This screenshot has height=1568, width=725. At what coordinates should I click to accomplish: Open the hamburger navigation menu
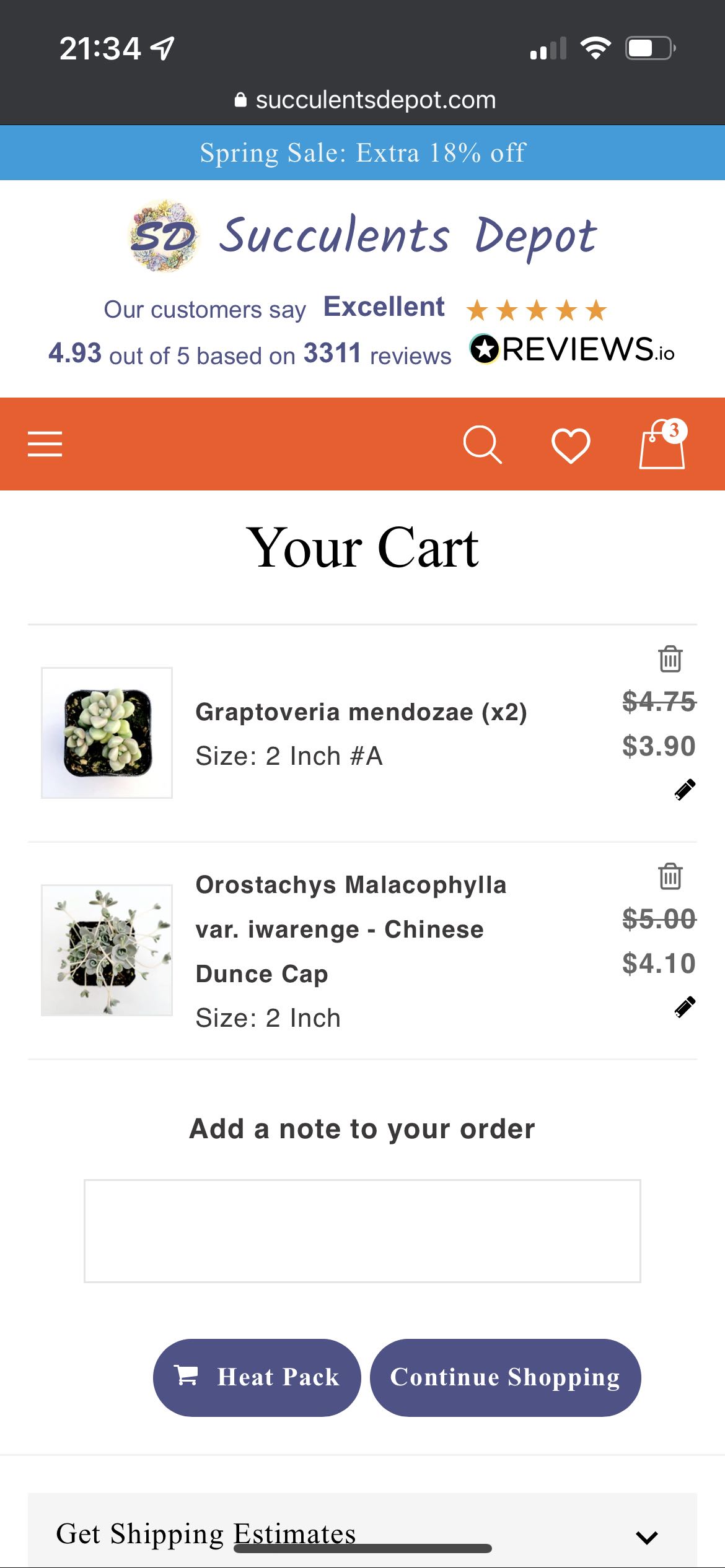(x=45, y=444)
